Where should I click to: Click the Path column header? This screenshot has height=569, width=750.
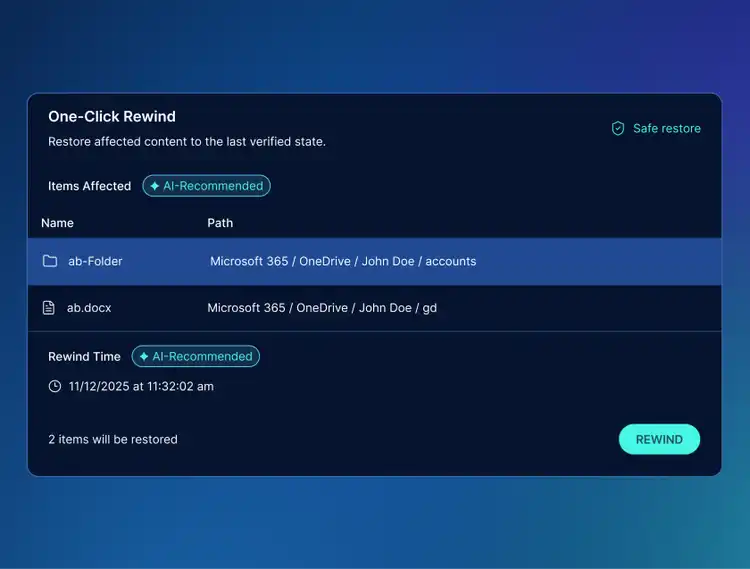[x=220, y=223]
